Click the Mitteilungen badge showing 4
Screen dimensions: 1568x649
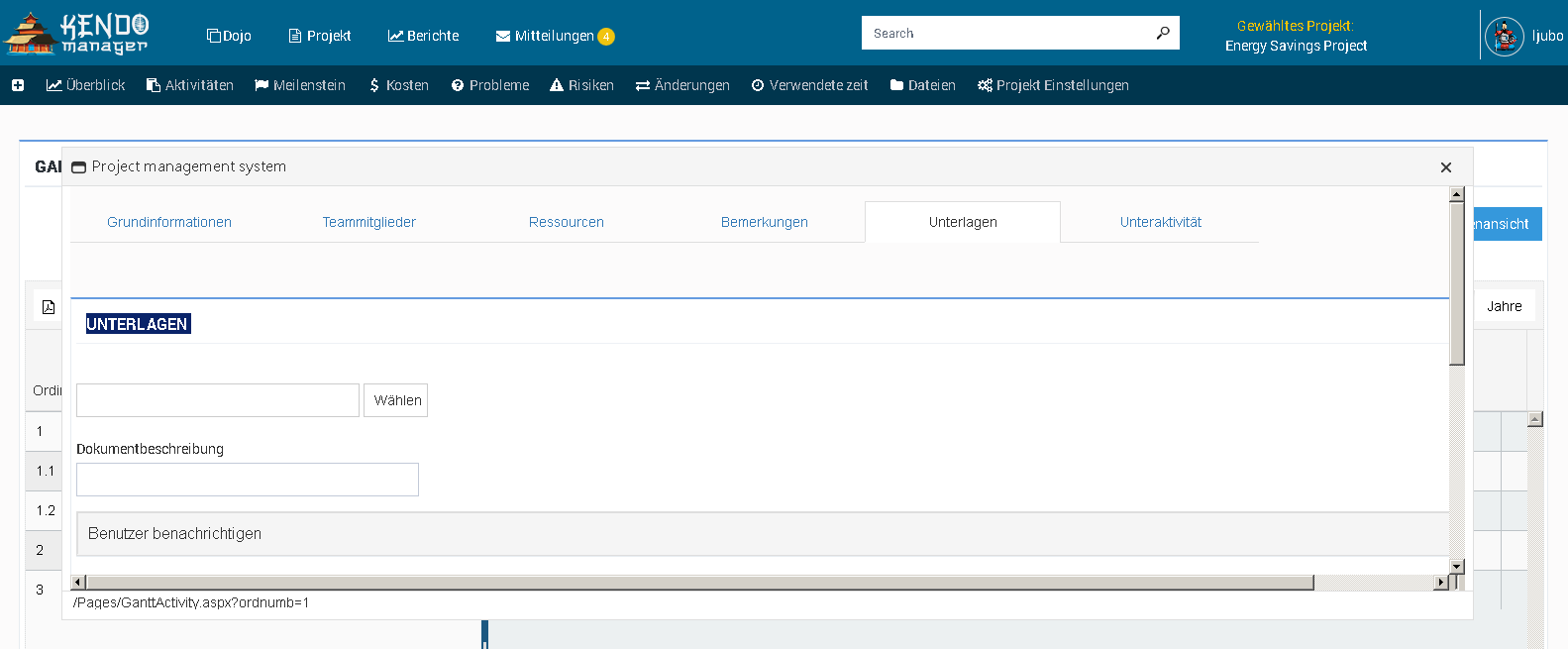606,37
